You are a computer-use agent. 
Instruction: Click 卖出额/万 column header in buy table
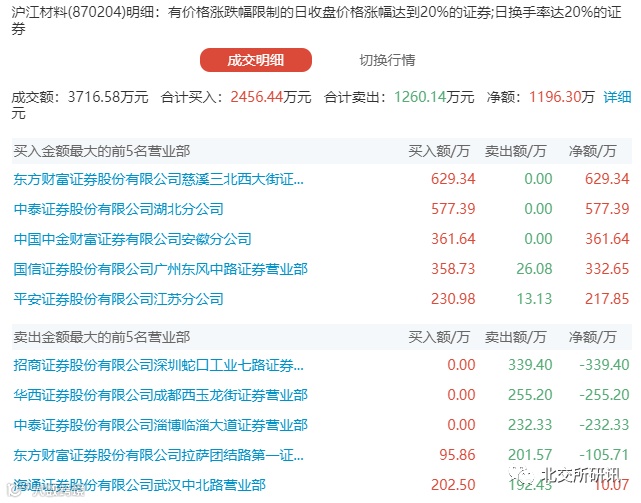[515, 151]
